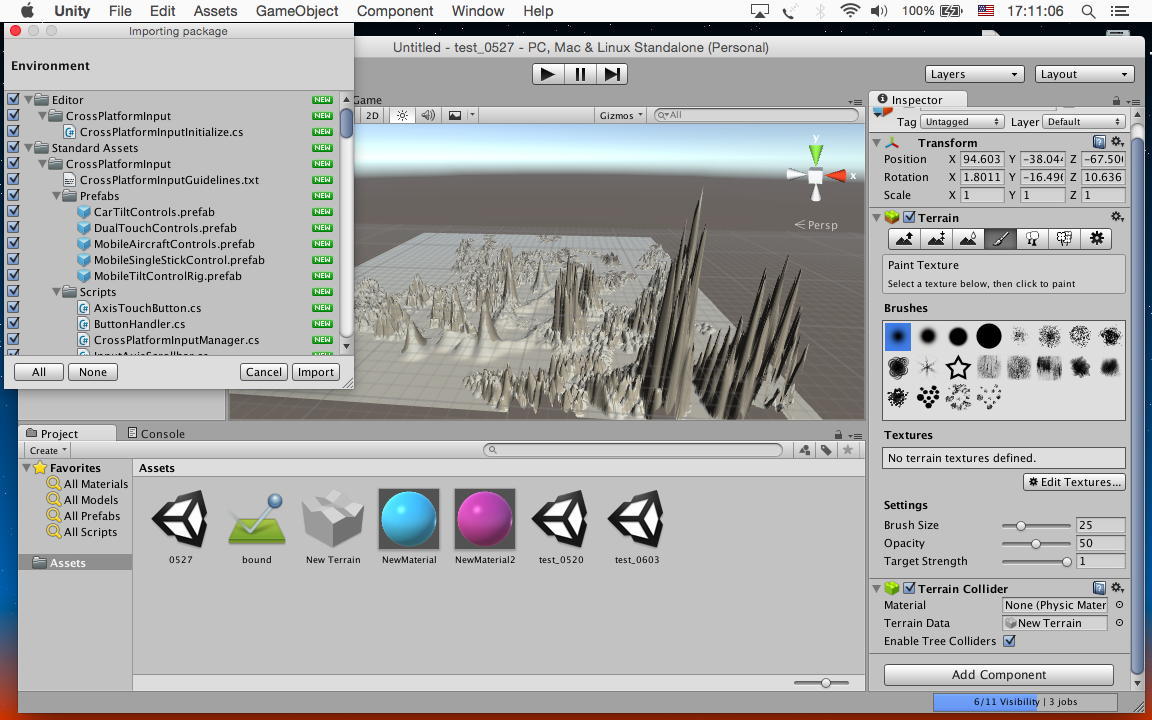Select the Raise/Lower Terrain tool
1152x720 pixels.
click(x=904, y=239)
